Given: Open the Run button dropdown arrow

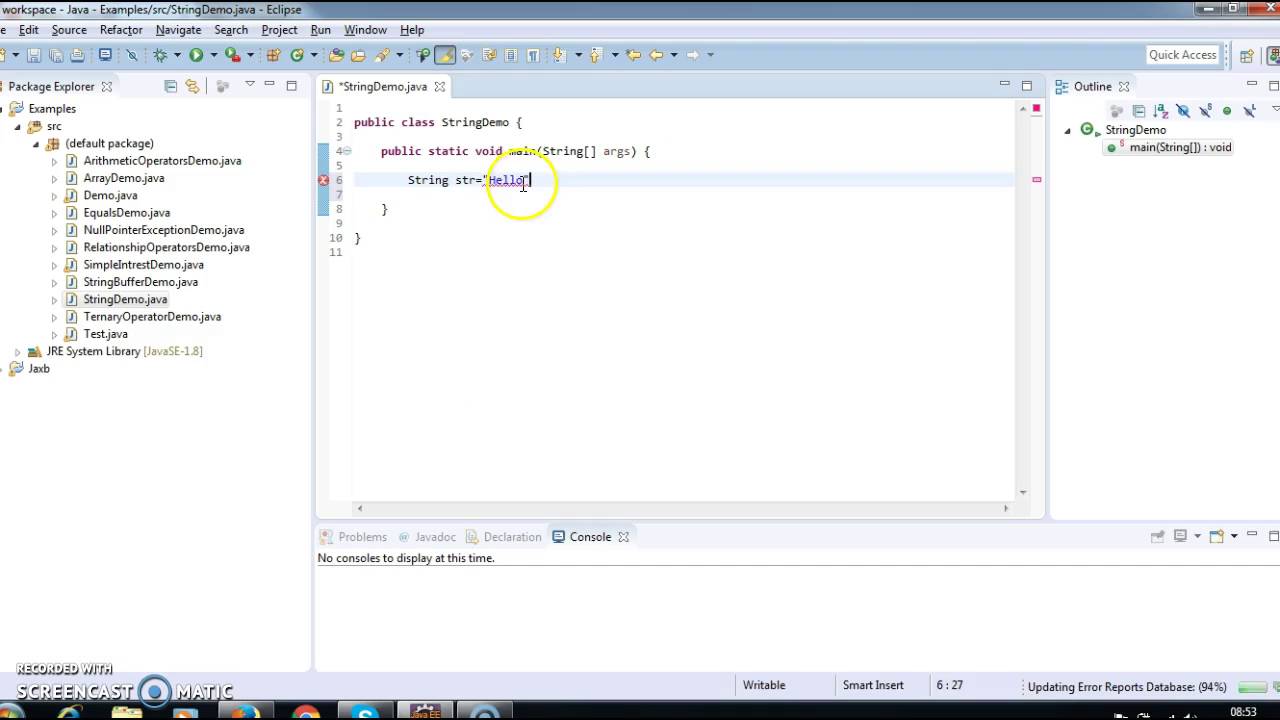Looking at the screenshot, I should (x=213, y=55).
